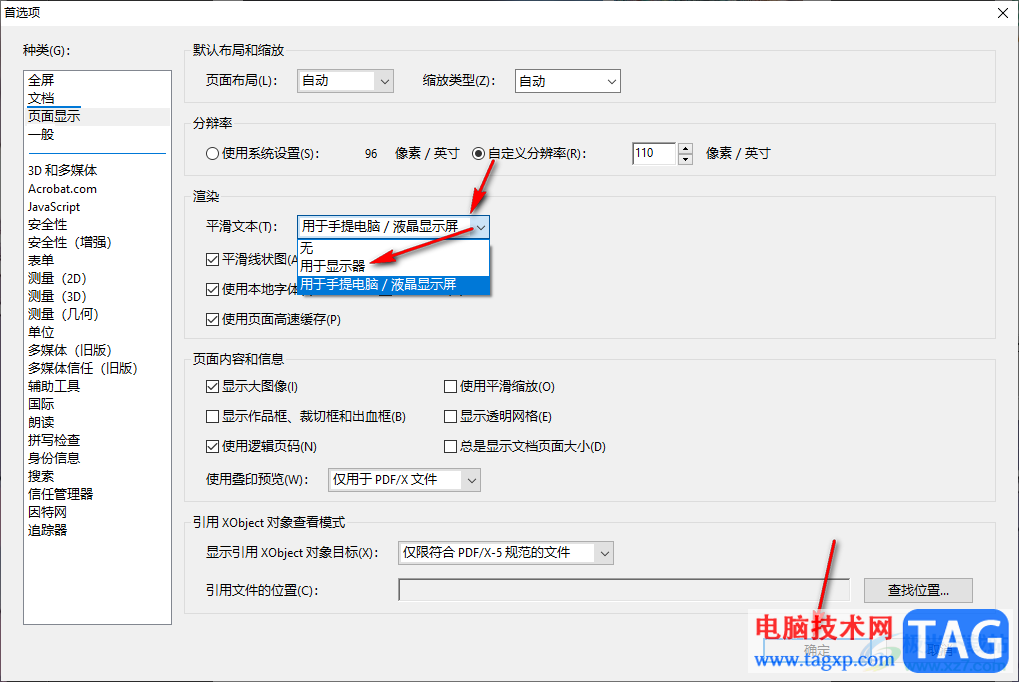The image size is (1019, 682).
Task: Open the 缩放类型 dropdown
Action: tap(567, 81)
